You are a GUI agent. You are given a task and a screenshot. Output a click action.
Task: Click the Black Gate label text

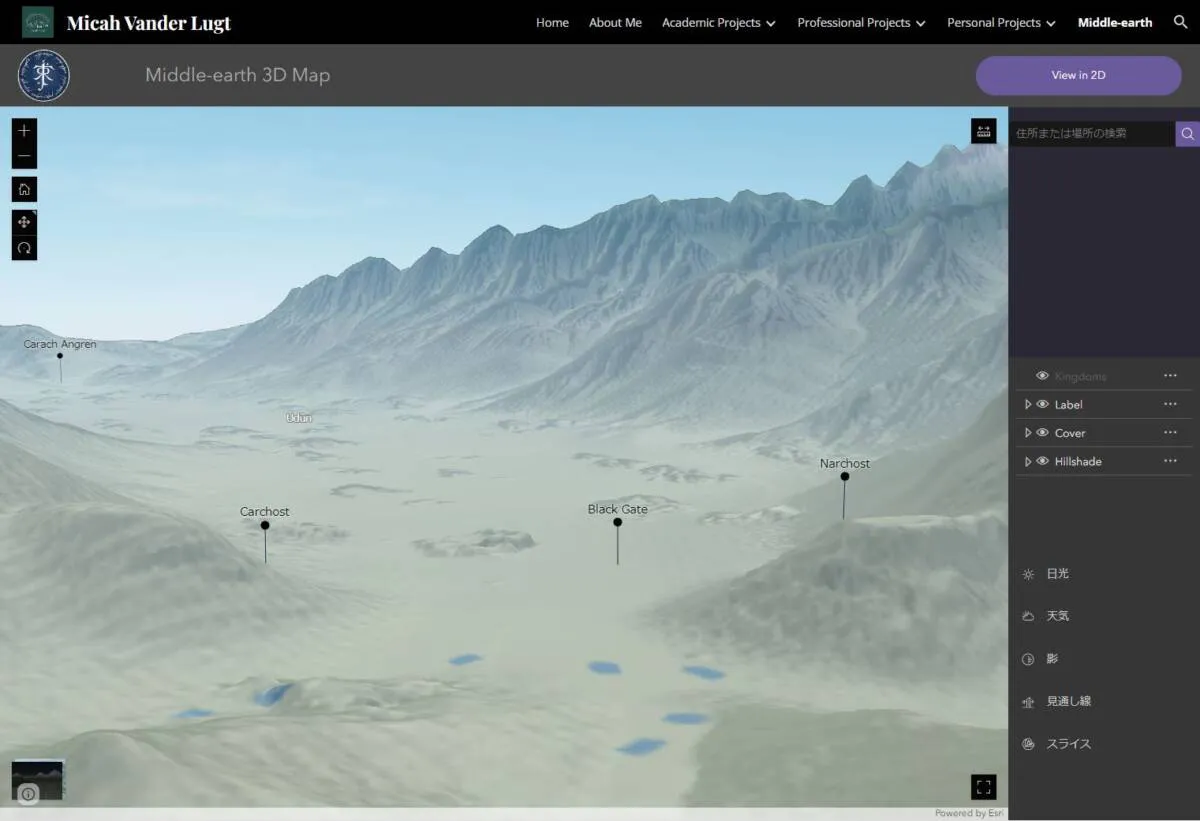tap(617, 509)
